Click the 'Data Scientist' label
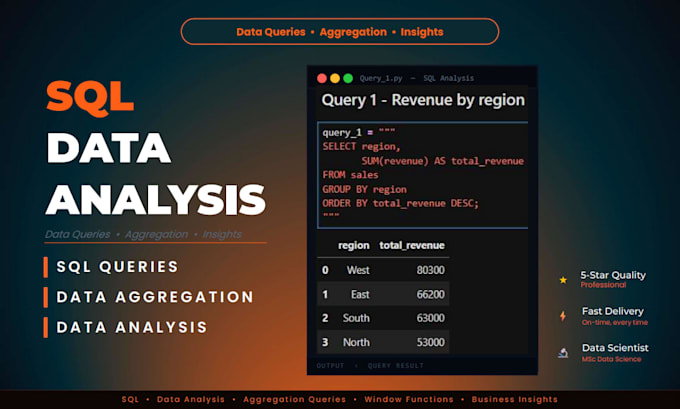Image resolution: width=680 pixels, height=409 pixels. [x=615, y=348]
